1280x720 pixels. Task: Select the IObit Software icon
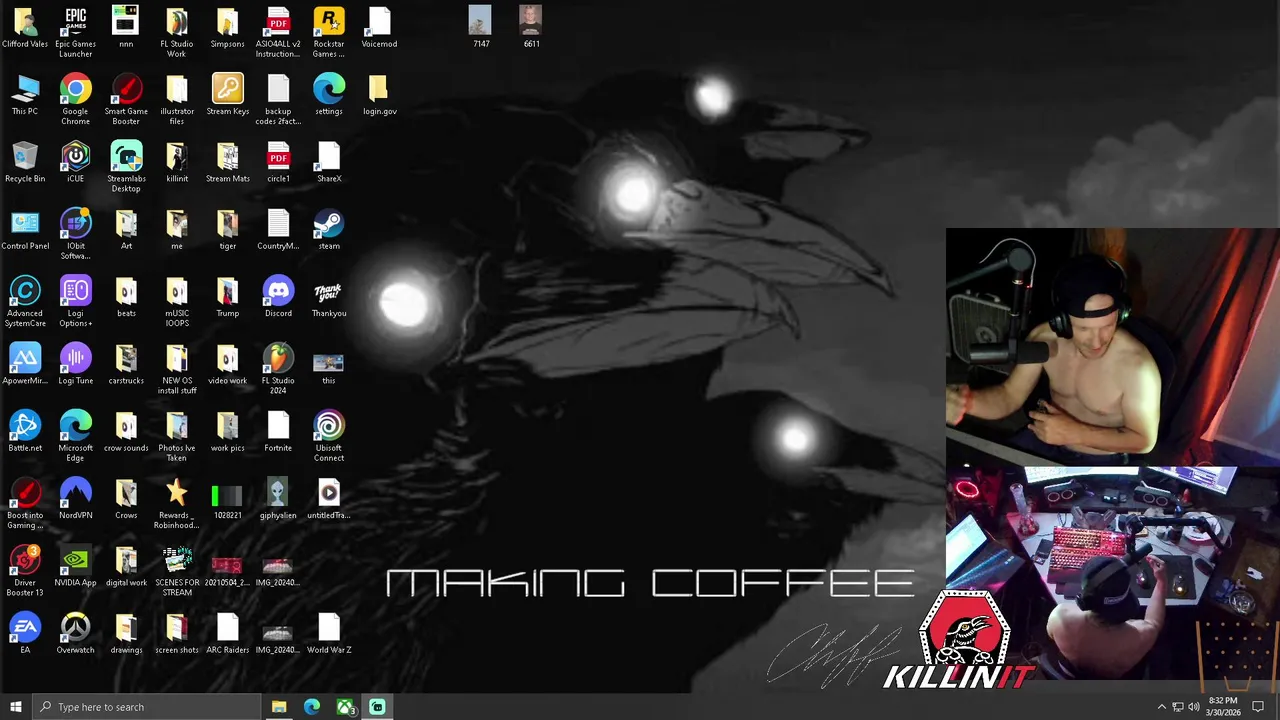[75, 234]
